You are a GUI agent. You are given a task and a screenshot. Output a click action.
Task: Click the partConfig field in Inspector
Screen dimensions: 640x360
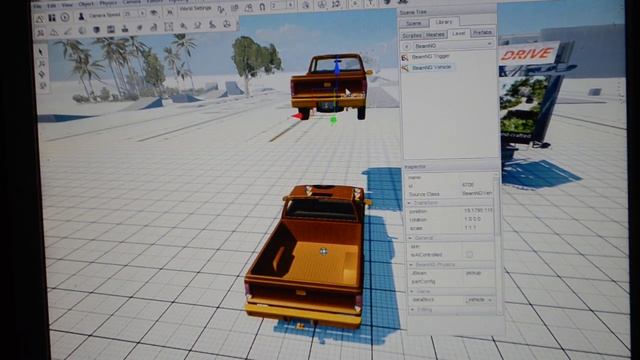click(x=479, y=282)
